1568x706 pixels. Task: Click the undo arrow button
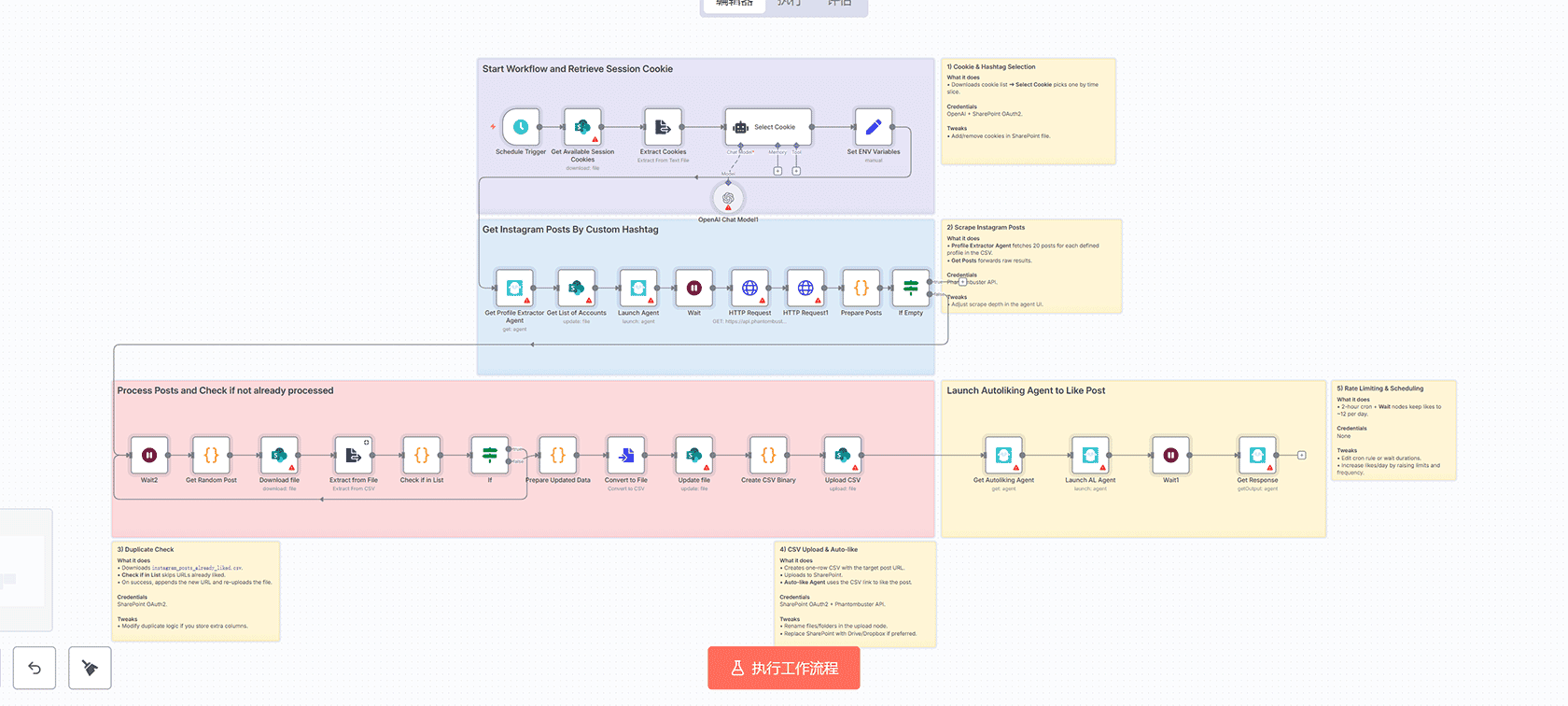tap(35, 668)
